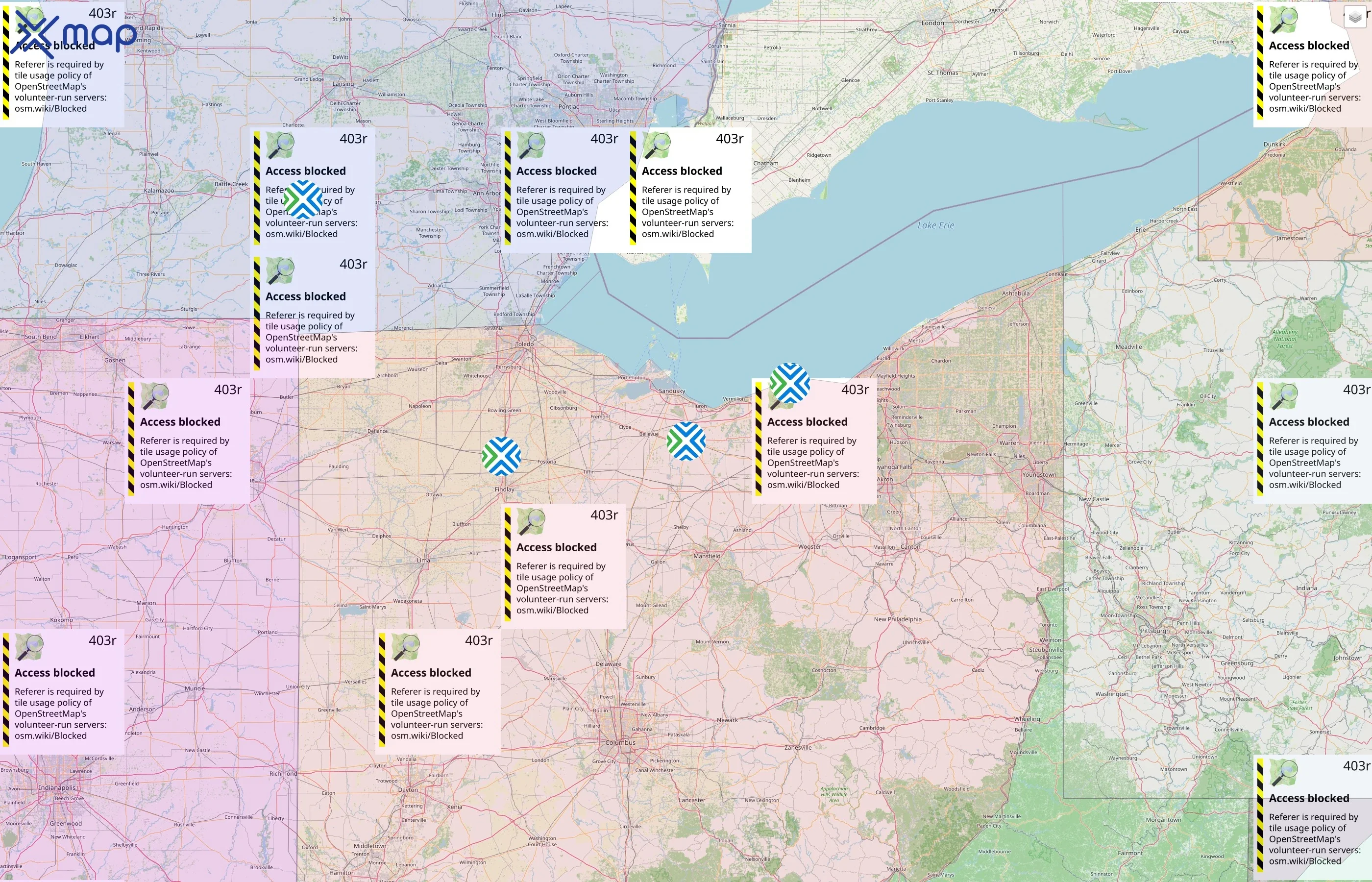Click the Fostoria label

point(546,462)
